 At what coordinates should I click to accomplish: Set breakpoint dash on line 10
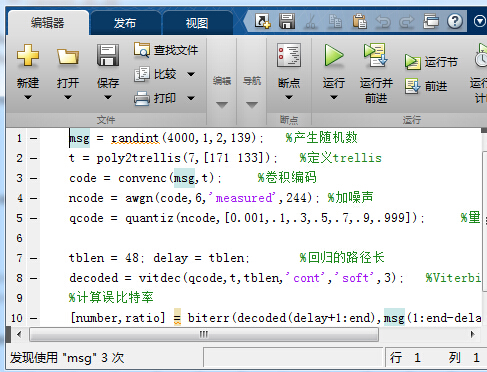click(x=33, y=318)
